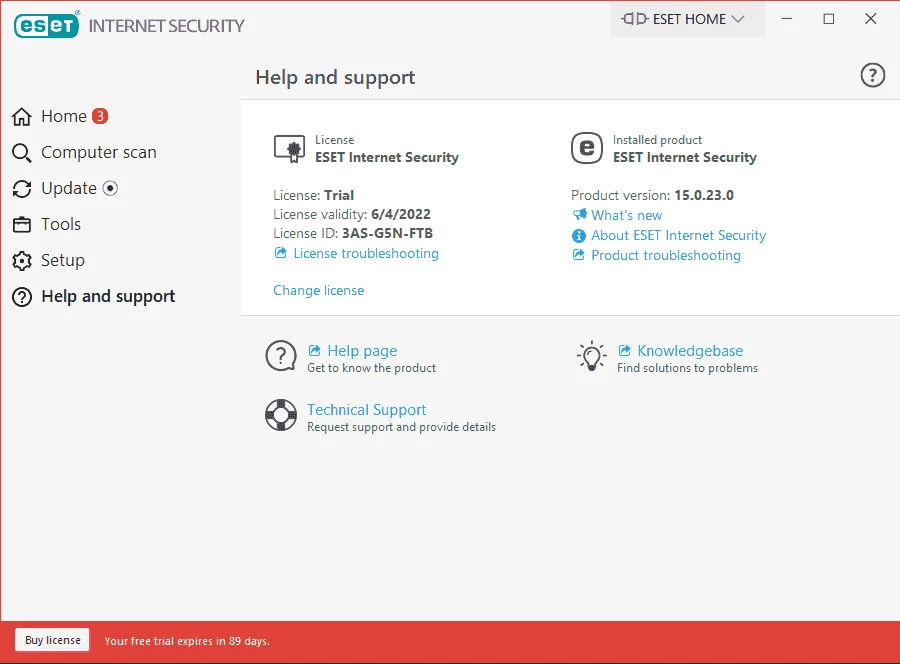Image resolution: width=900 pixels, height=664 pixels.
Task: Click the Buy license button
Action: click(53, 640)
